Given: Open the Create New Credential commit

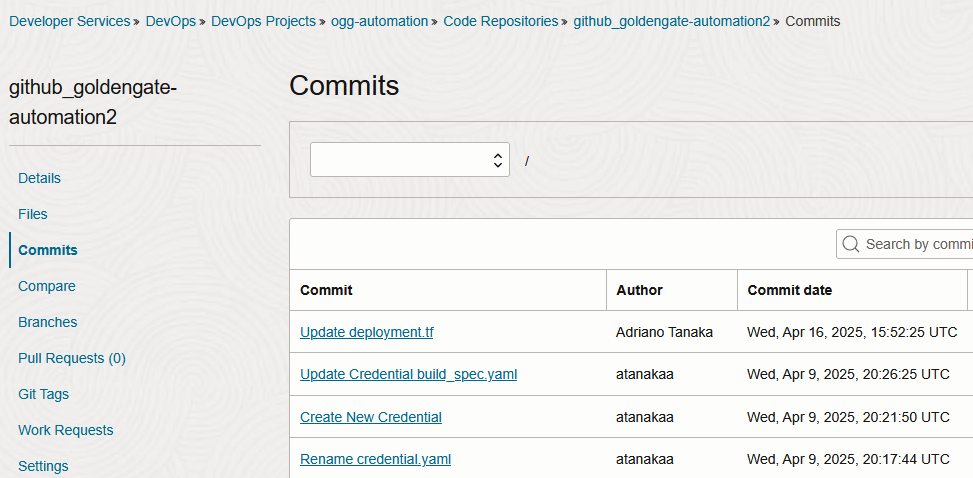Looking at the screenshot, I should pyautogui.click(x=371, y=417).
